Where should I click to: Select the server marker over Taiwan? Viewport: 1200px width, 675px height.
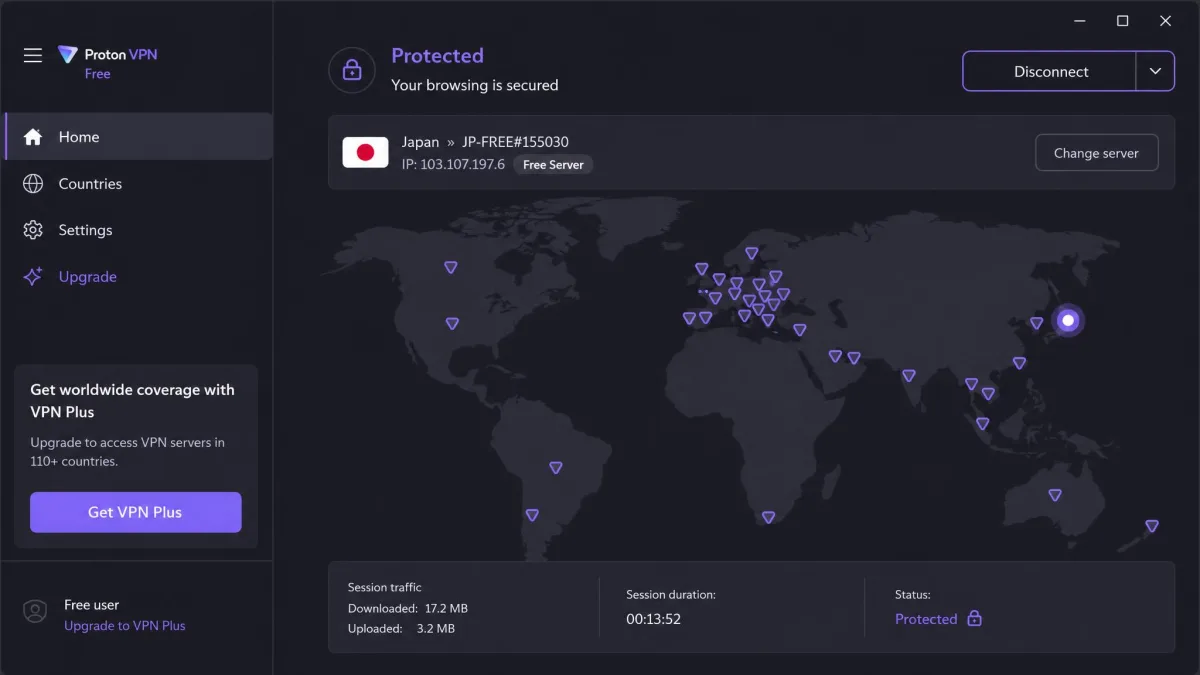[1019, 364]
